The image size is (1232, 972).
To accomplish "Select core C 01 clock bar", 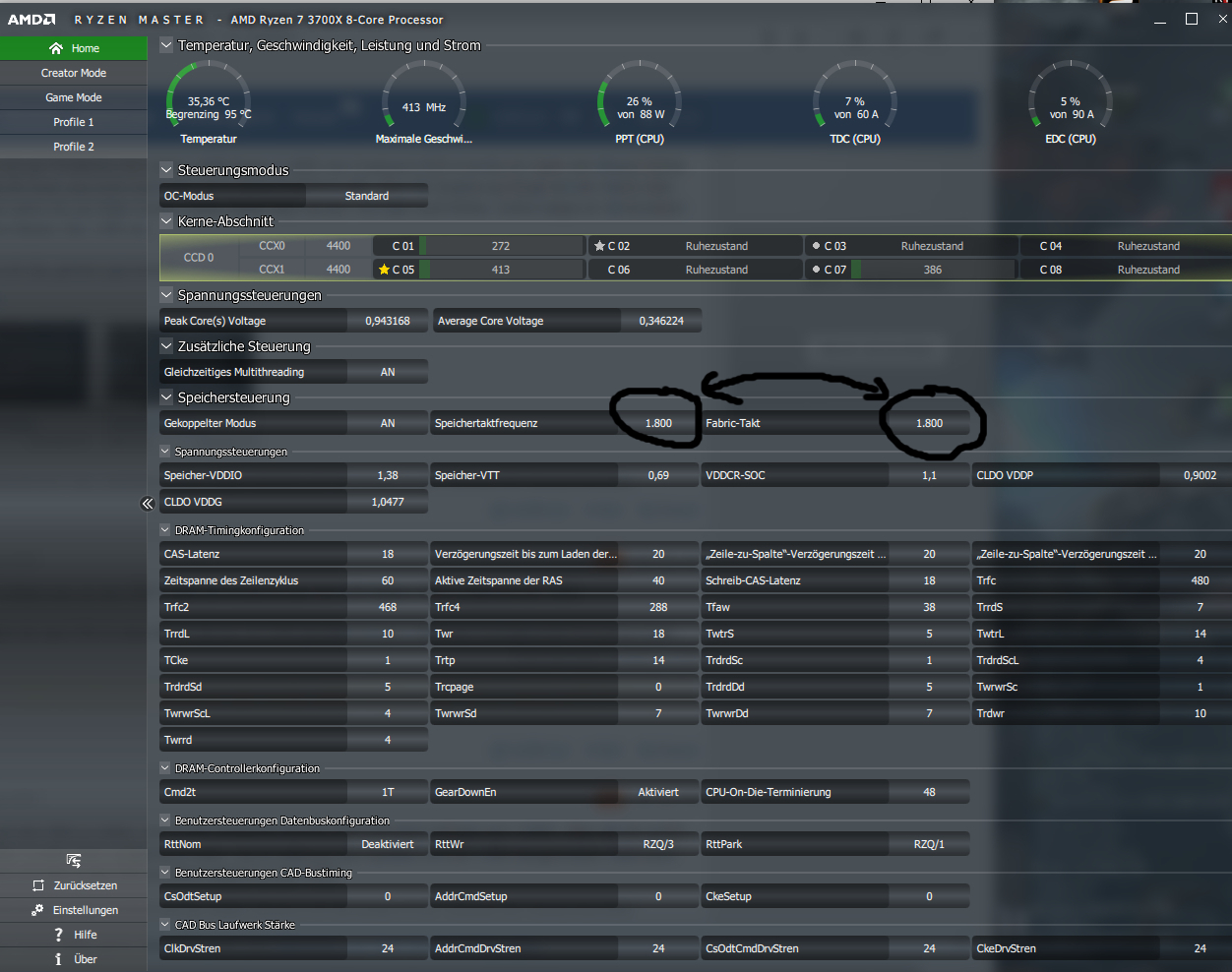I will coord(502,246).
